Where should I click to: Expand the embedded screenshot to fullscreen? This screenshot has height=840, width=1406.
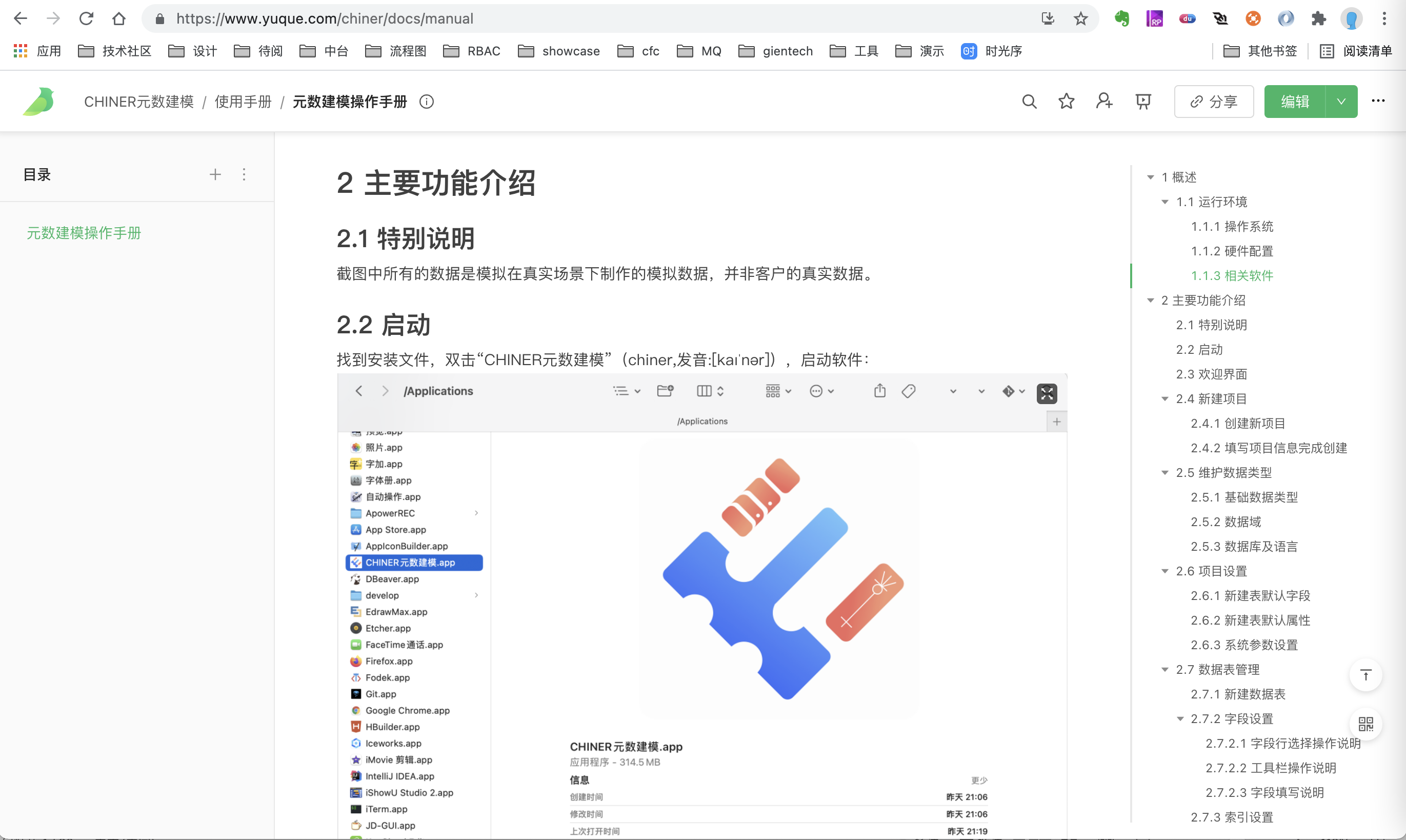coord(1047,393)
